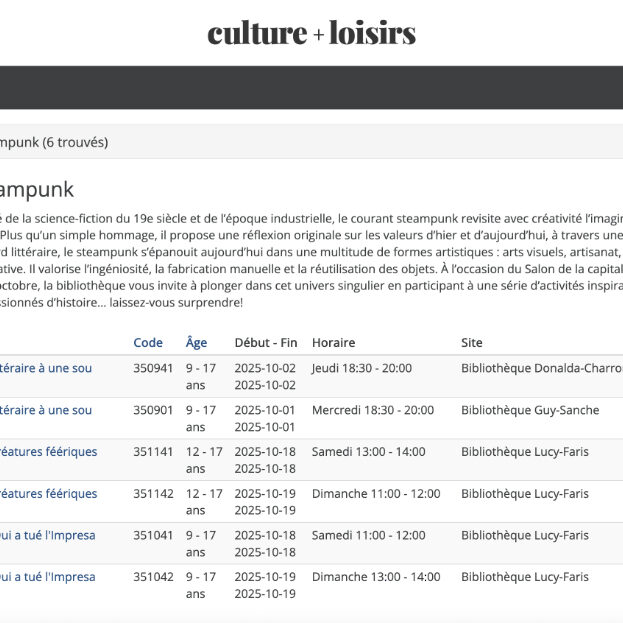Click the Horaire column header
This screenshot has width=623, height=623.
point(333,342)
